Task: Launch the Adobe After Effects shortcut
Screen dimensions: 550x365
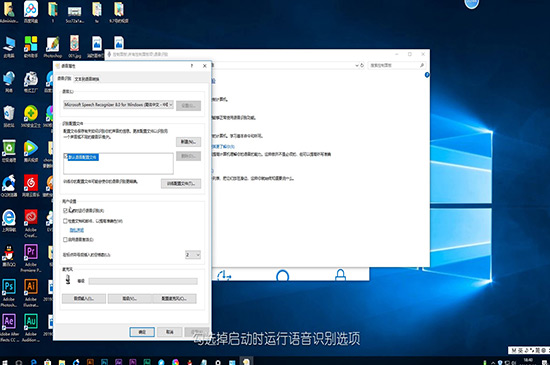Action: (9, 327)
